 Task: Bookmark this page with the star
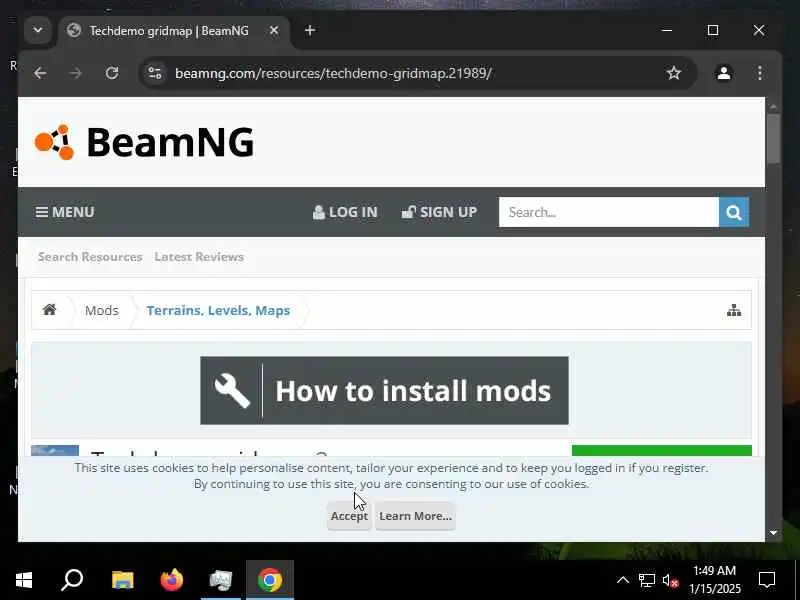673,73
